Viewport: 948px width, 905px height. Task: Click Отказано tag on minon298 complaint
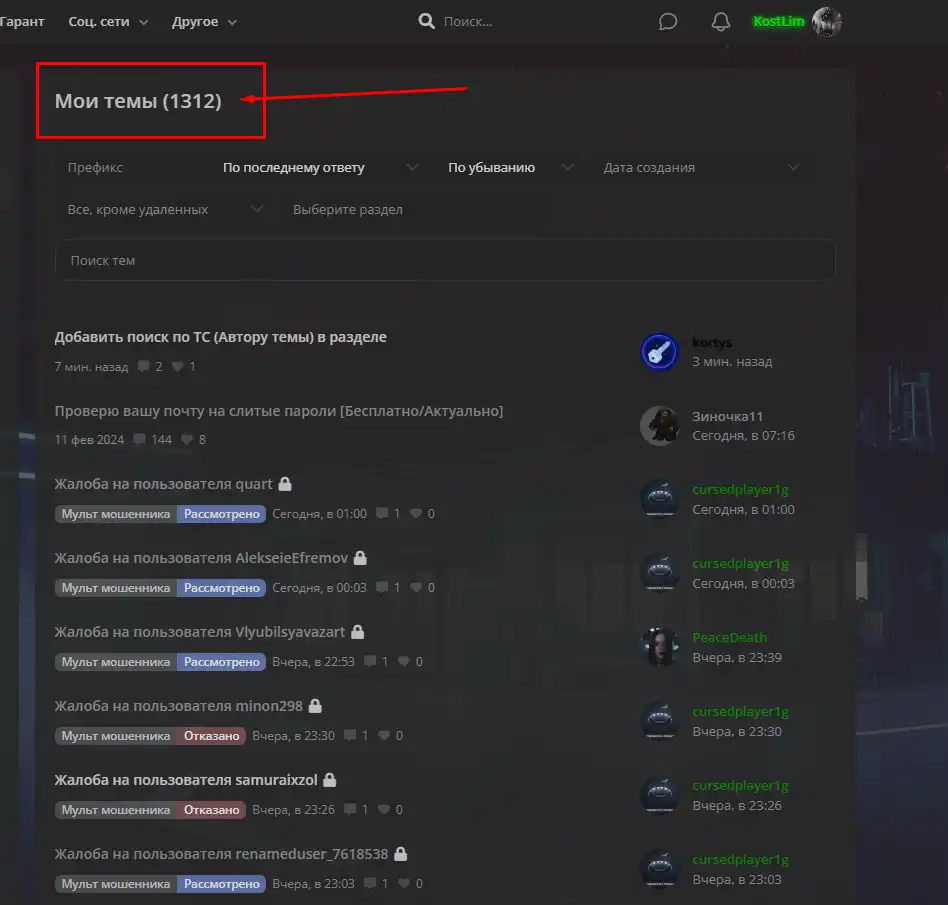pos(211,736)
